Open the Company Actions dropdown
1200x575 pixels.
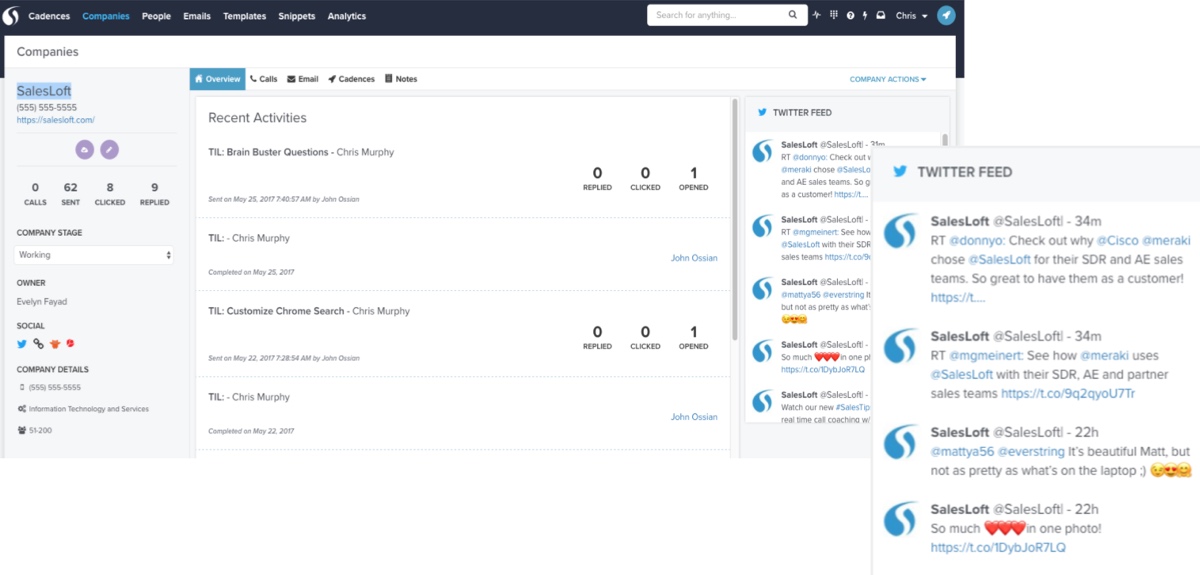pyautogui.click(x=888, y=79)
